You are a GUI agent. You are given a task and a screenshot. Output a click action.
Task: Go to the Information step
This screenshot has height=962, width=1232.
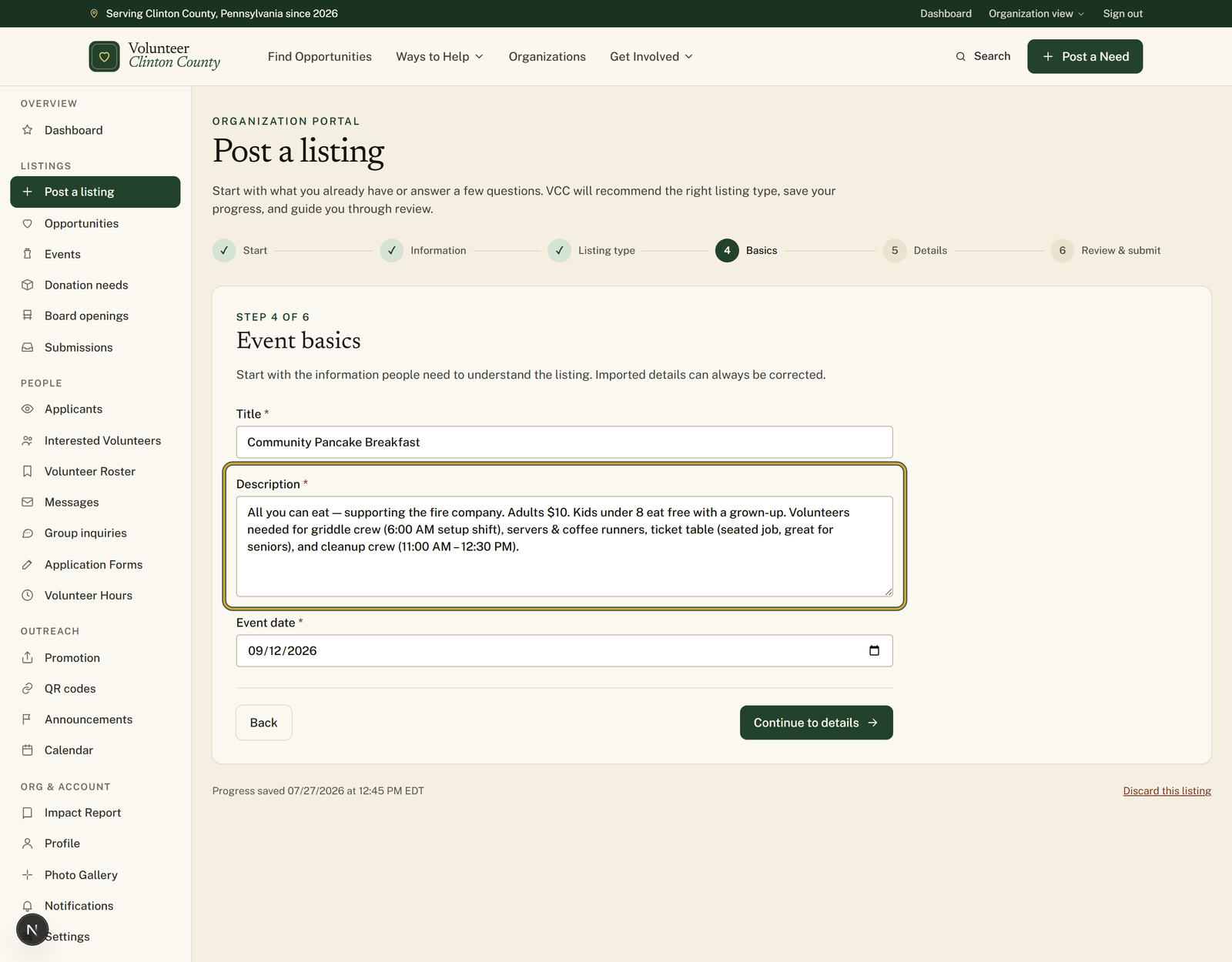click(x=423, y=250)
